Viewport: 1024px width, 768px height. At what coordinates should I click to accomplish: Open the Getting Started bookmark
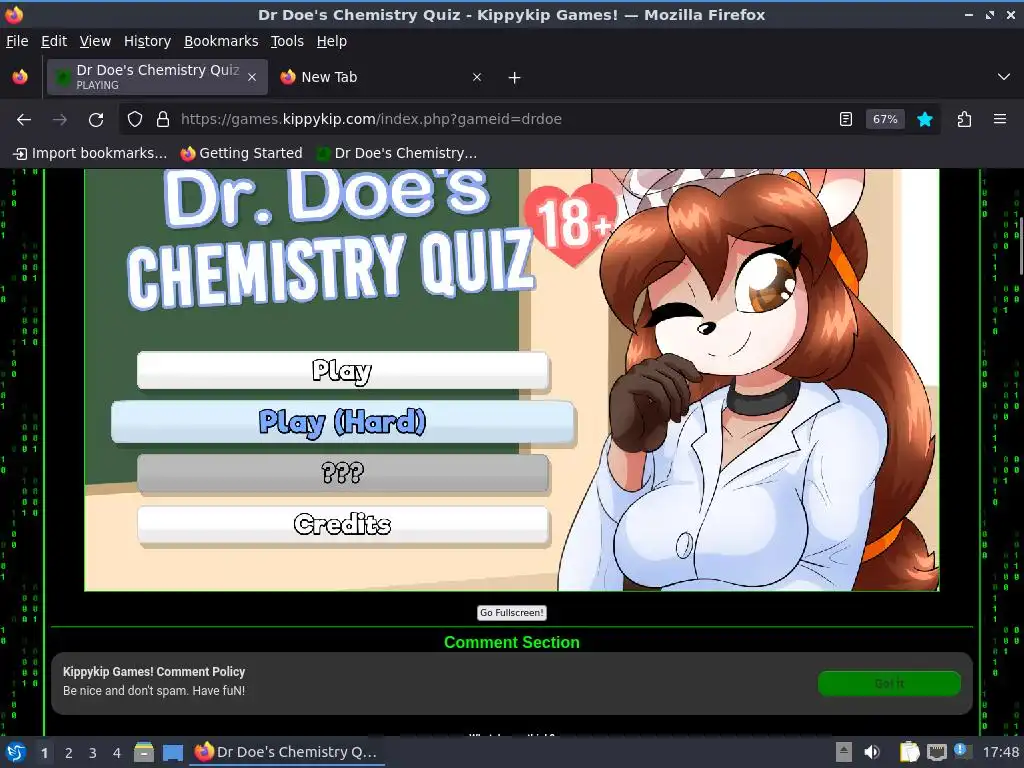[x=242, y=153]
